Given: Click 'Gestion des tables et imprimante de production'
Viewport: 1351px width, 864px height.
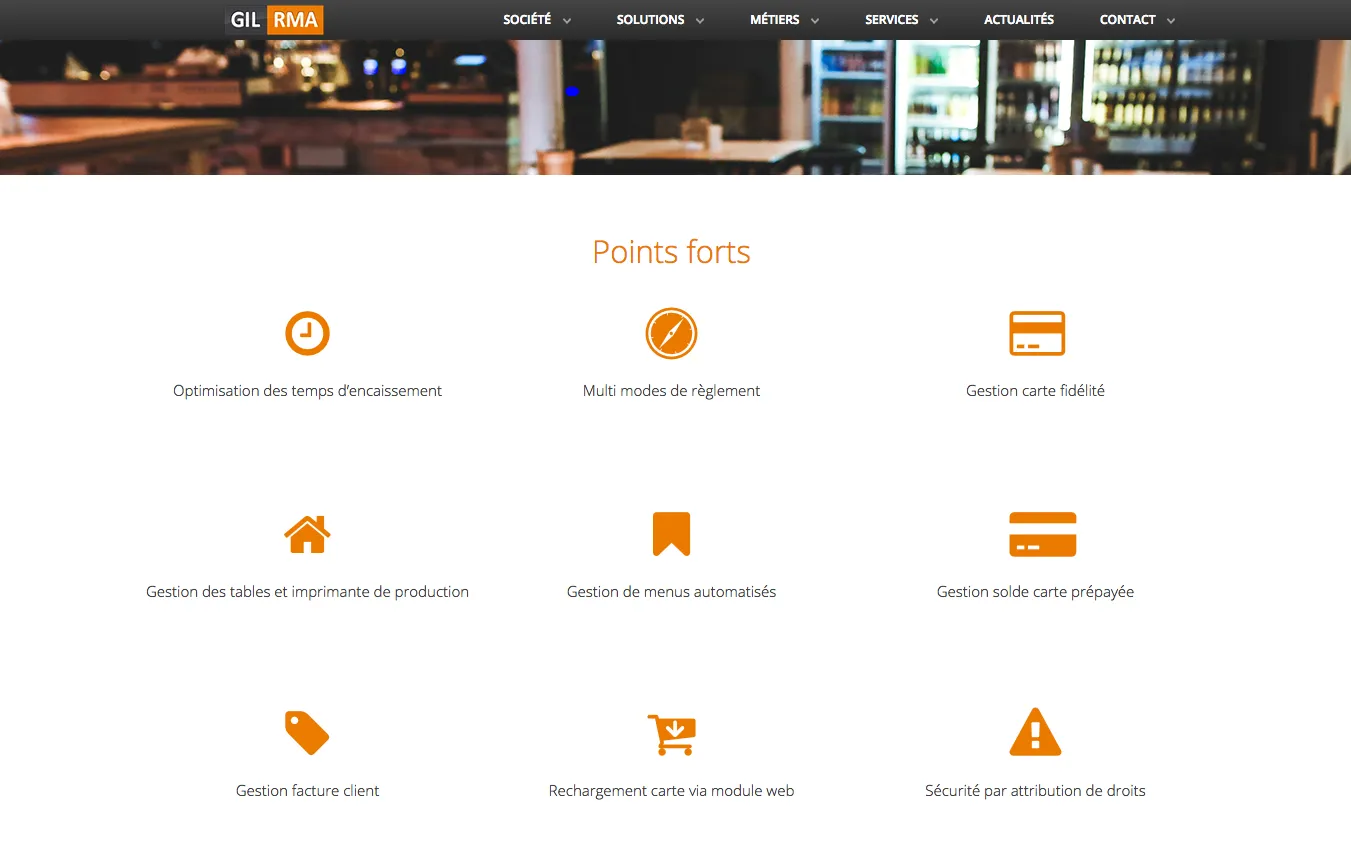Looking at the screenshot, I should pyautogui.click(x=307, y=592).
